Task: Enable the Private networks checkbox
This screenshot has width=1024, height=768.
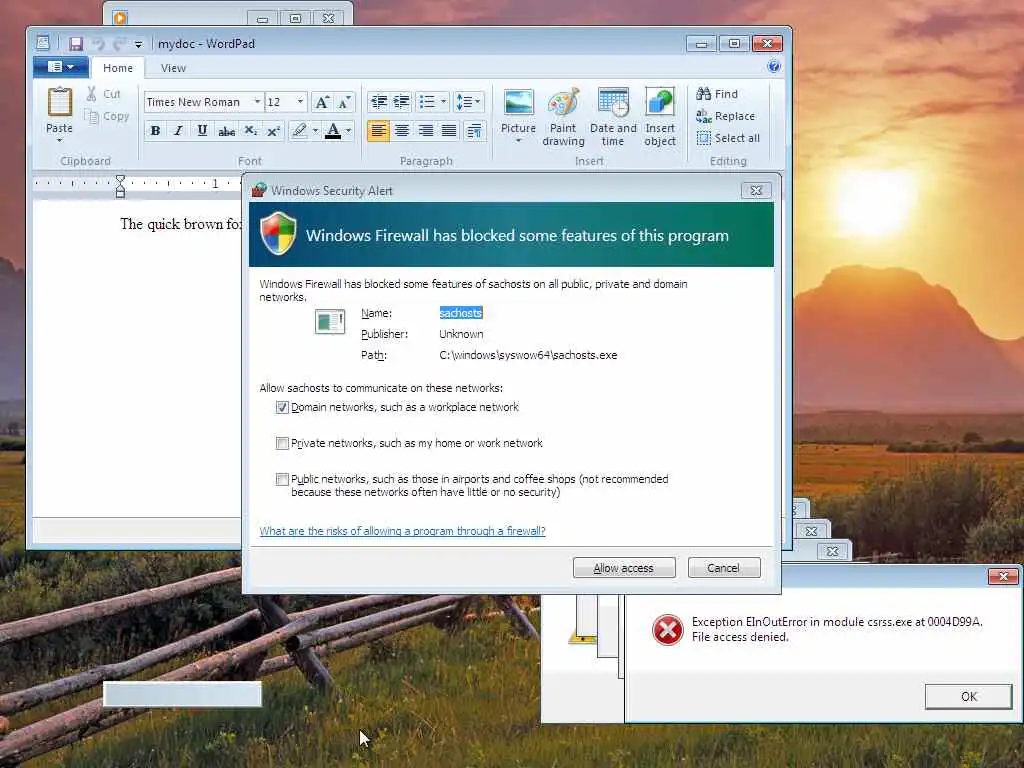Action: (x=282, y=443)
